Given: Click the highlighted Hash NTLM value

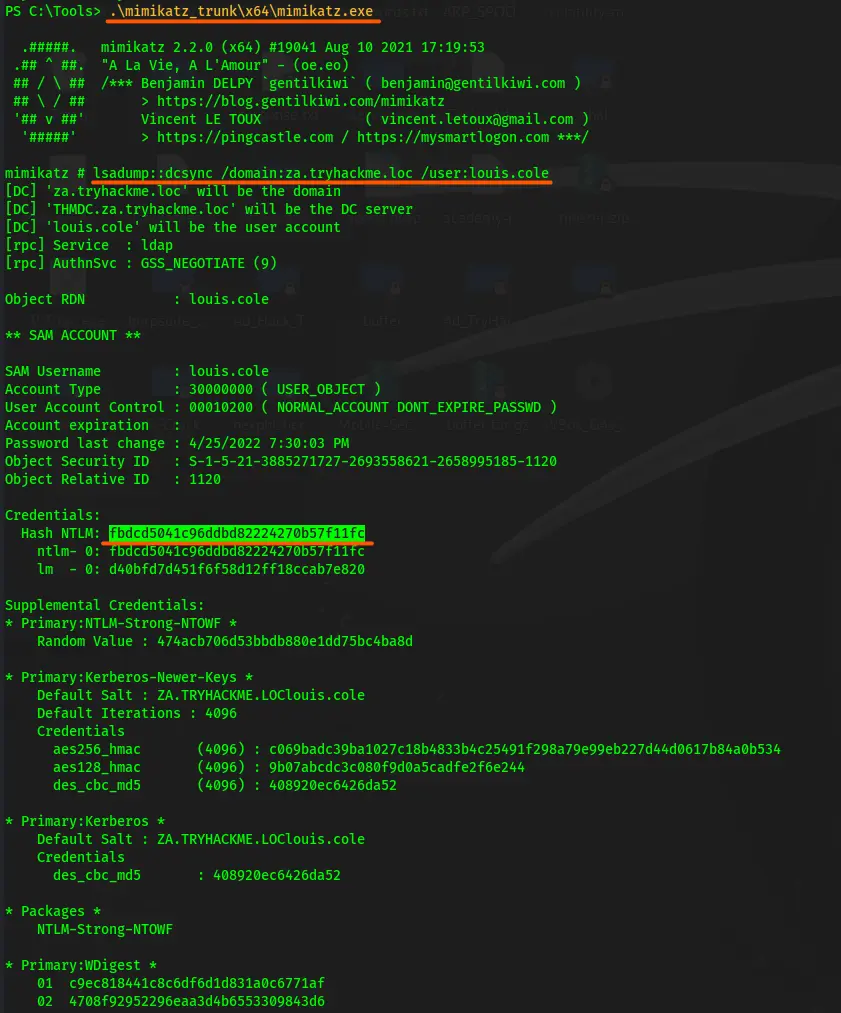Looking at the screenshot, I should [x=237, y=533].
